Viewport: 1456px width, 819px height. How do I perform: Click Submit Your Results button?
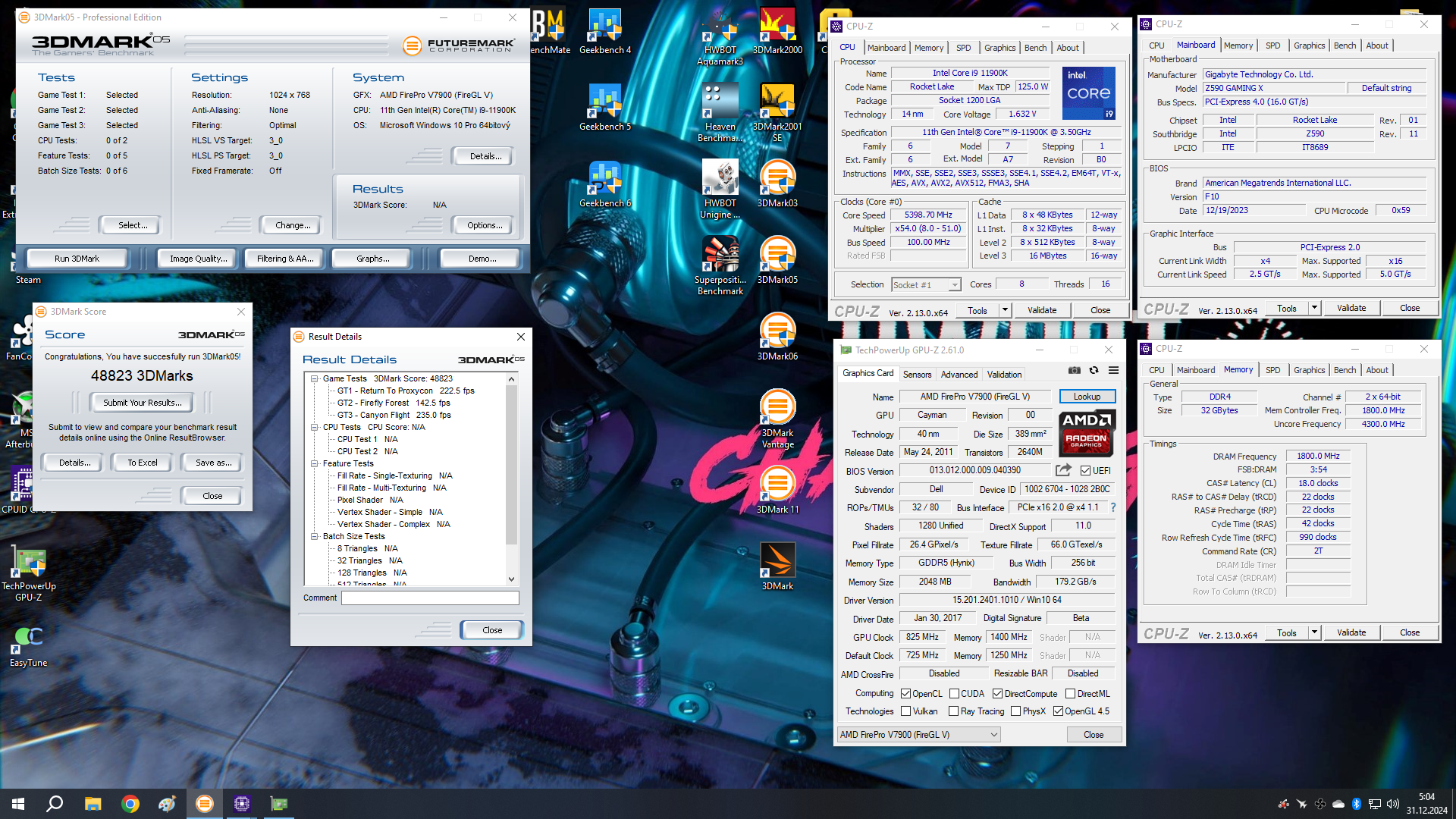142,403
